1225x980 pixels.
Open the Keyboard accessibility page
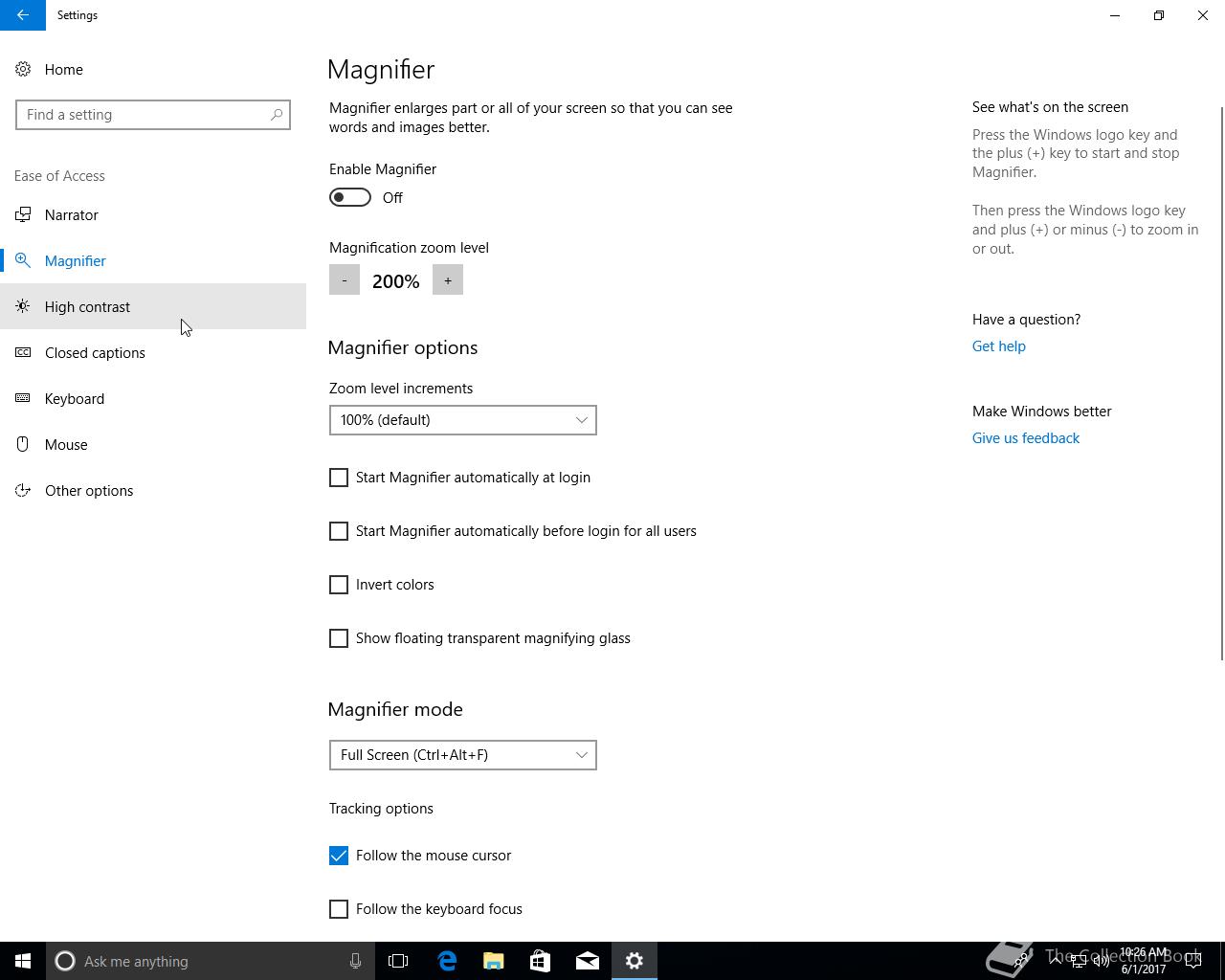click(153, 399)
